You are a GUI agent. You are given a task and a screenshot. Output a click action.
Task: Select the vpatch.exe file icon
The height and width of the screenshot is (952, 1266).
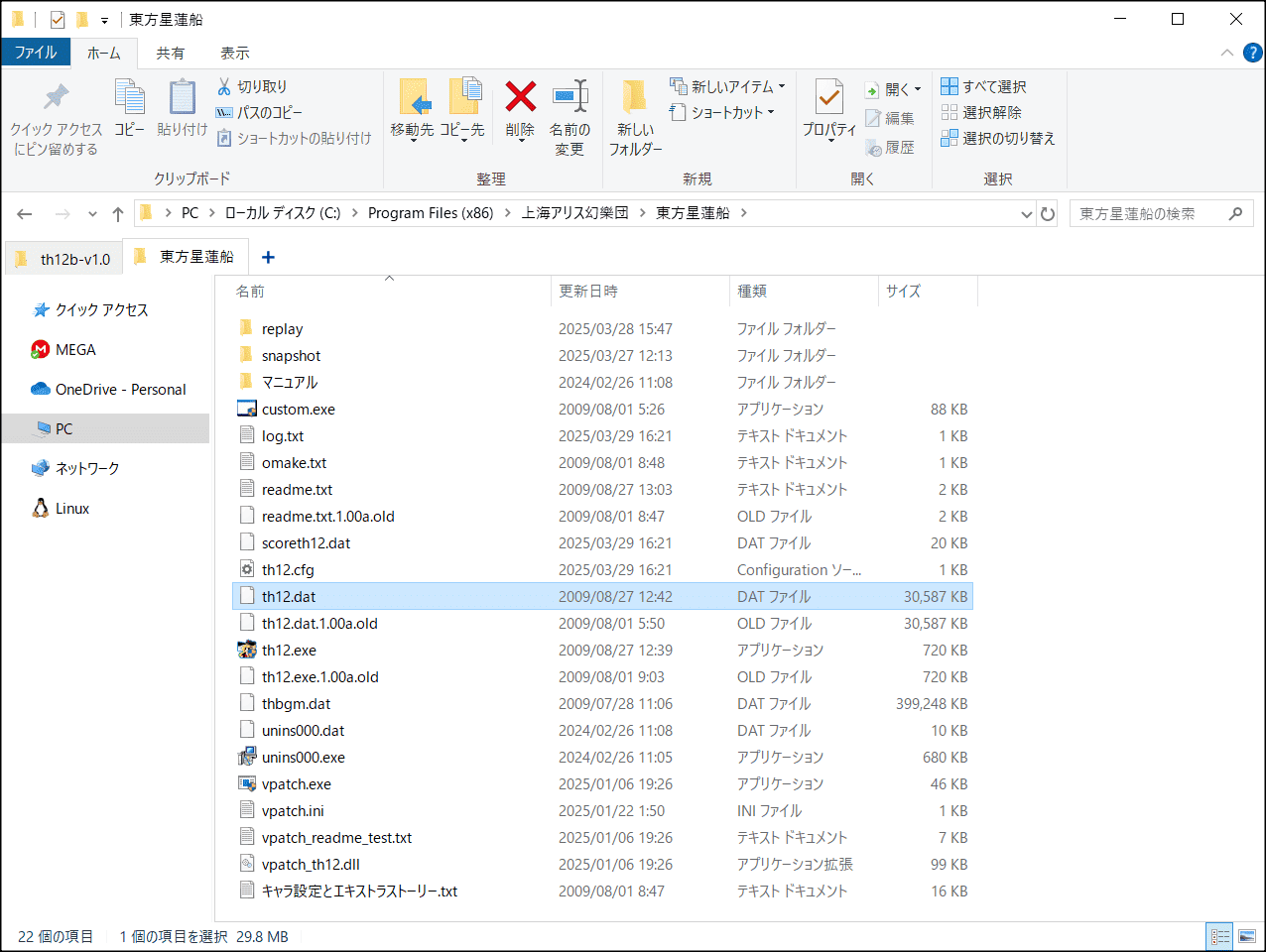(247, 783)
